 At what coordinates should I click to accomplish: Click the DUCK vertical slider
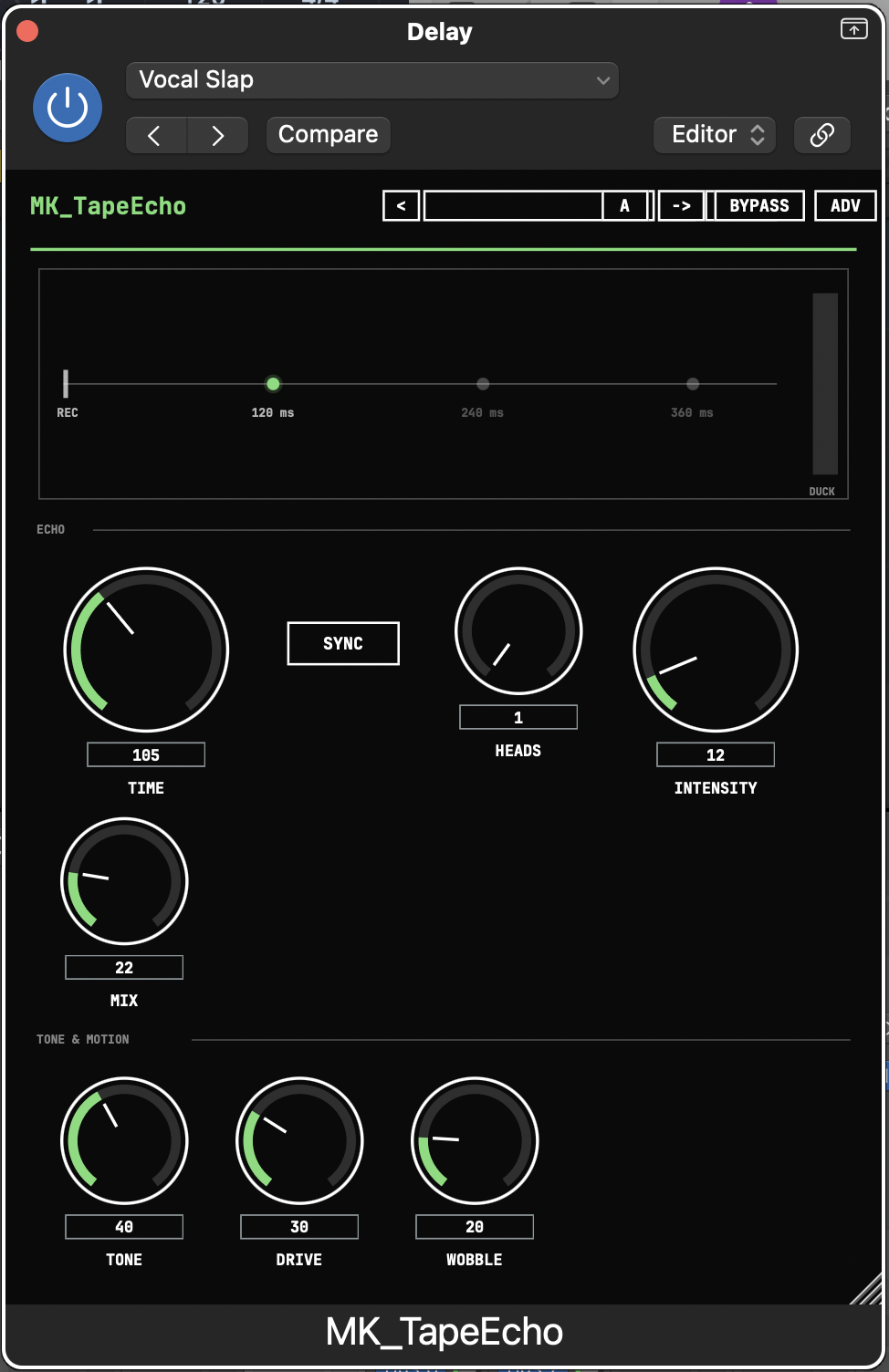pyautogui.click(x=825, y=383)
